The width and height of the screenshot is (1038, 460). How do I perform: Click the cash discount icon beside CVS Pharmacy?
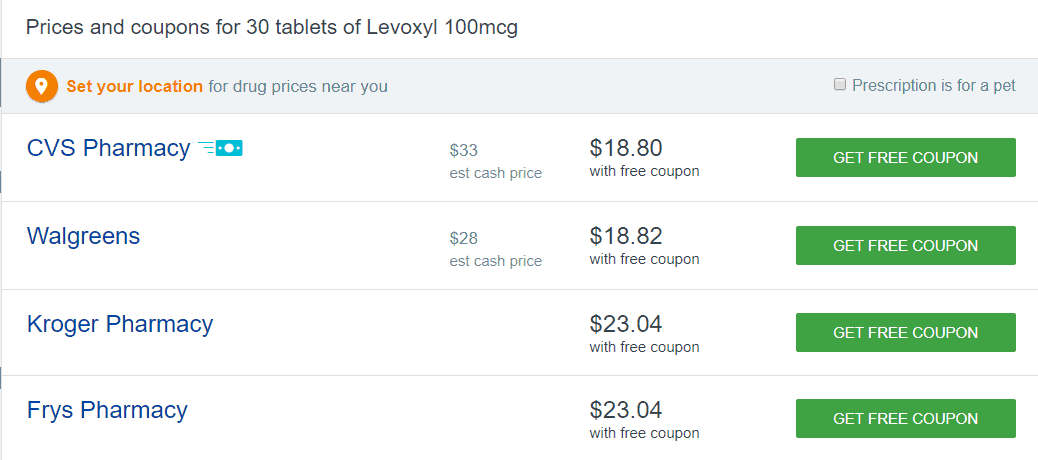pos(220,148)
